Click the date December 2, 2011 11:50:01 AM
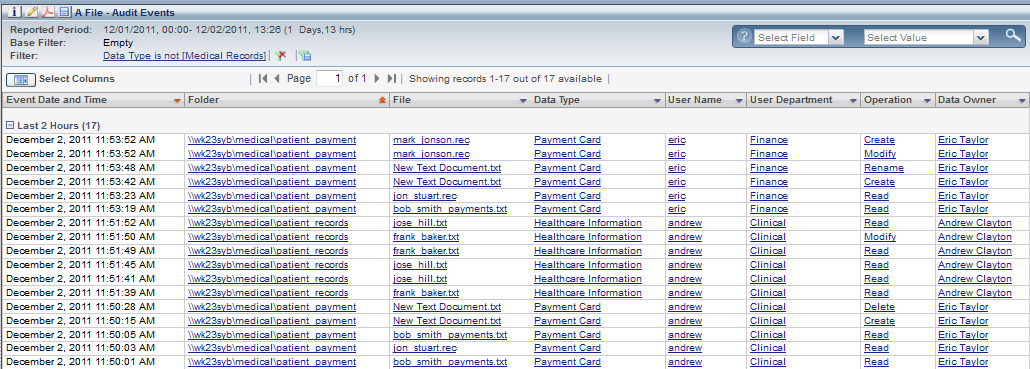 pyautogui.click(x=80, y=362)
